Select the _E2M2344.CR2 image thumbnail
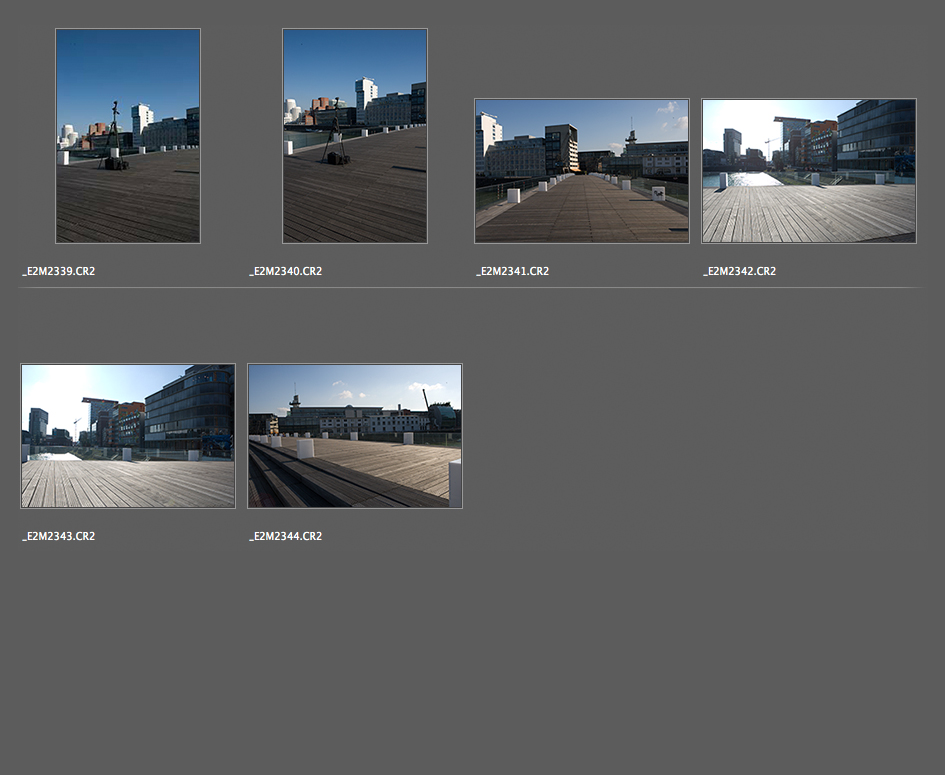 click(355, 436)
